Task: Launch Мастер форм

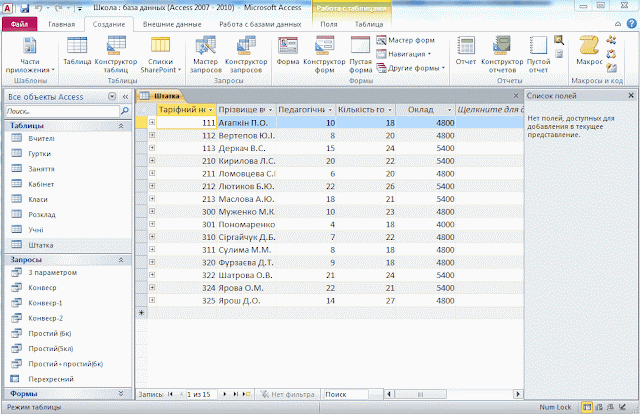Action: (406, 40)
